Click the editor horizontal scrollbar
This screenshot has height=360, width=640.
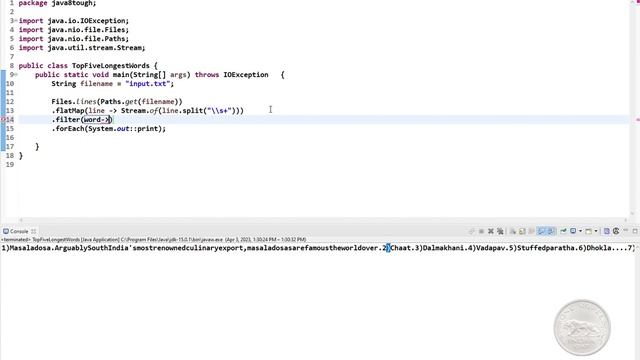322,220
